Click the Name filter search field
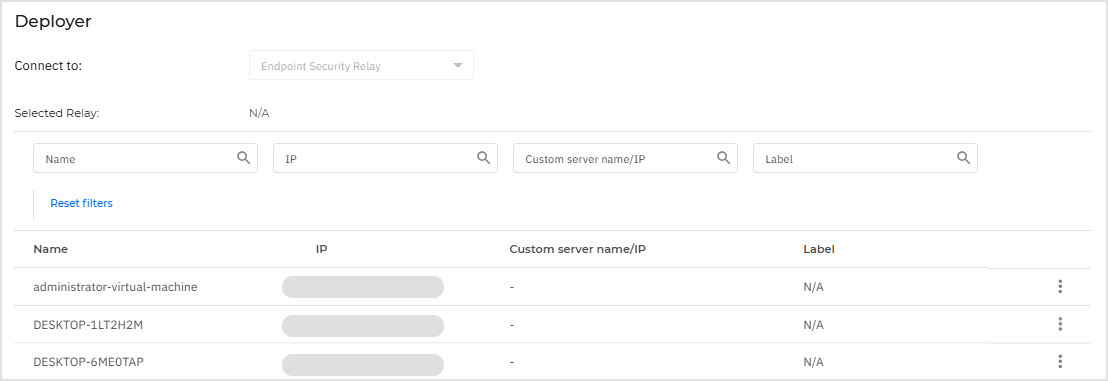1108x381 pixels. point(145,158)
